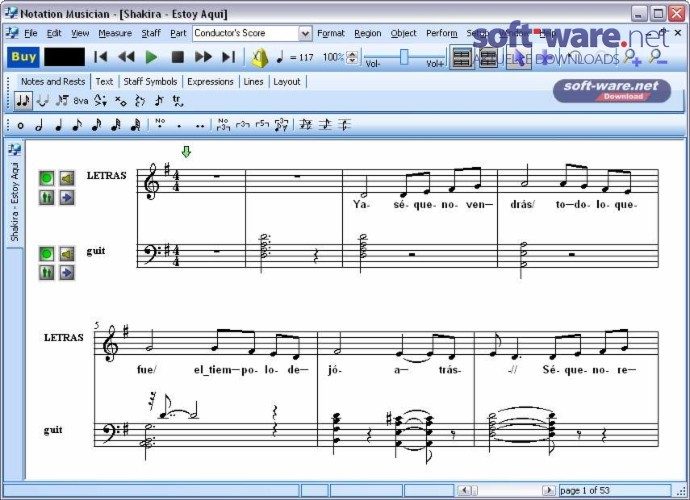This screenshot has height=500, width=690.
Task: Open the Object menu
Action: [x=403, y=33]
